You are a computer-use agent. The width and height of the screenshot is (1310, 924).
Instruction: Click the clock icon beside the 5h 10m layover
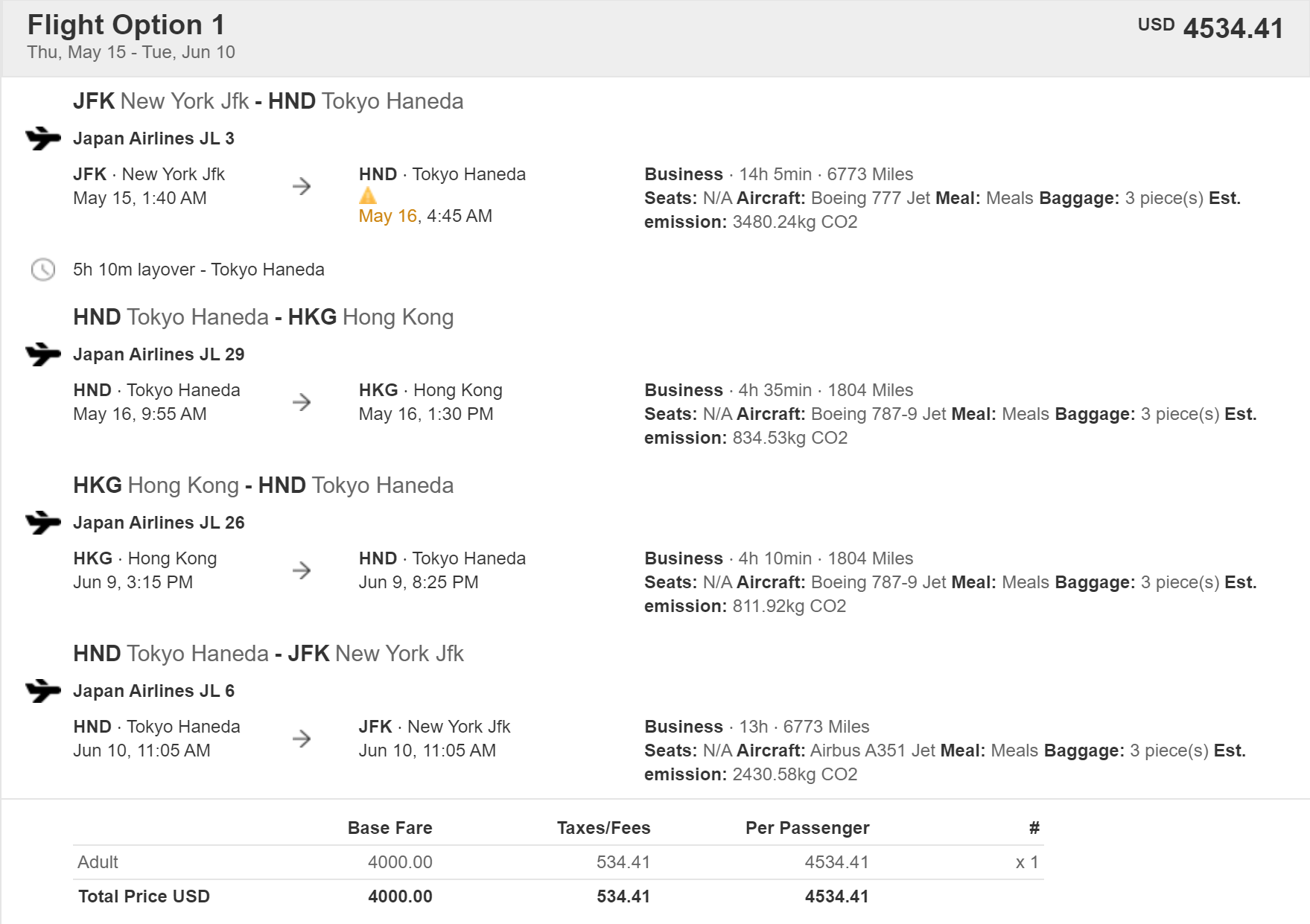(43, 270)
